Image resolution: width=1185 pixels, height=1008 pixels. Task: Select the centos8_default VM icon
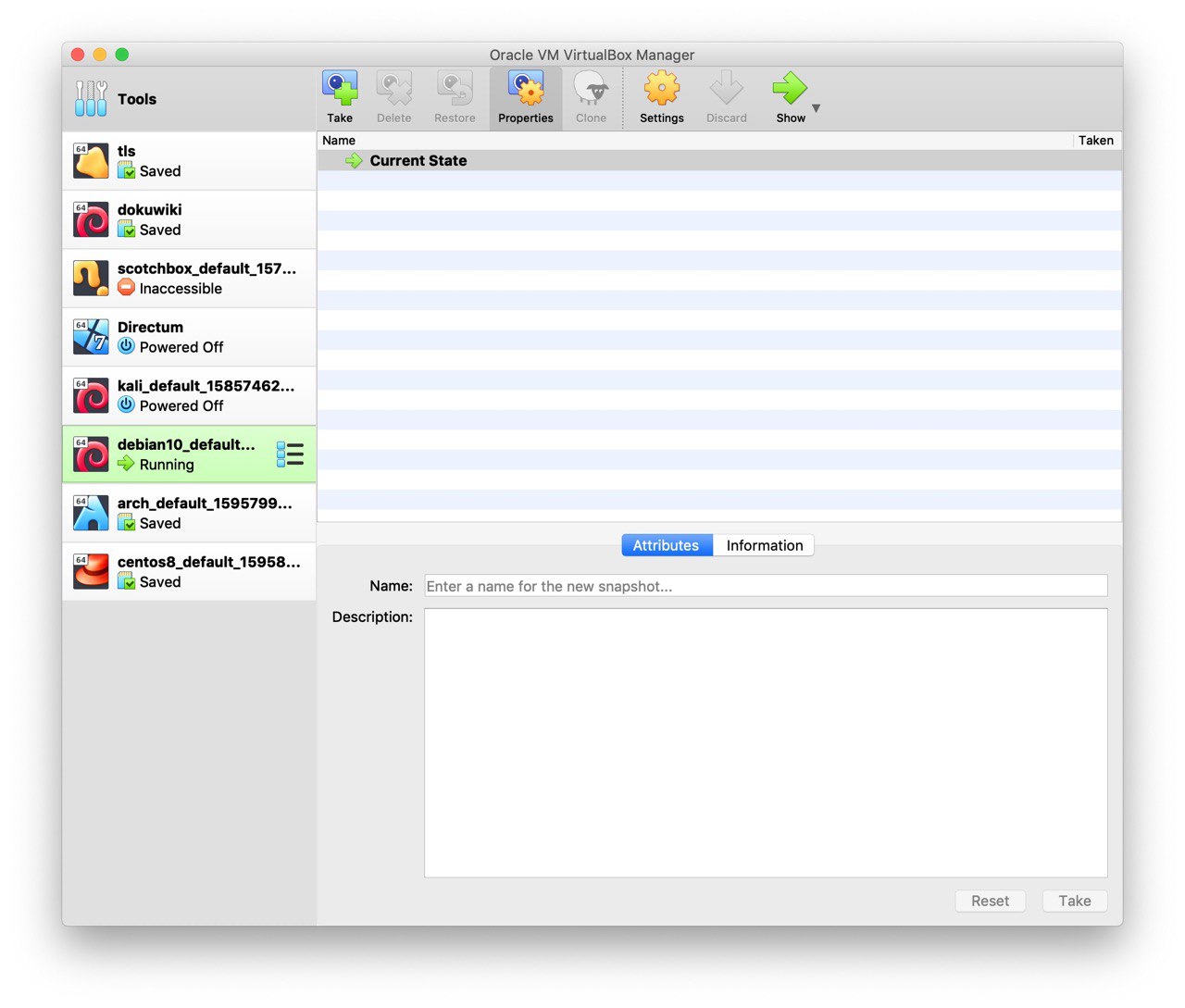click(91, 571)
